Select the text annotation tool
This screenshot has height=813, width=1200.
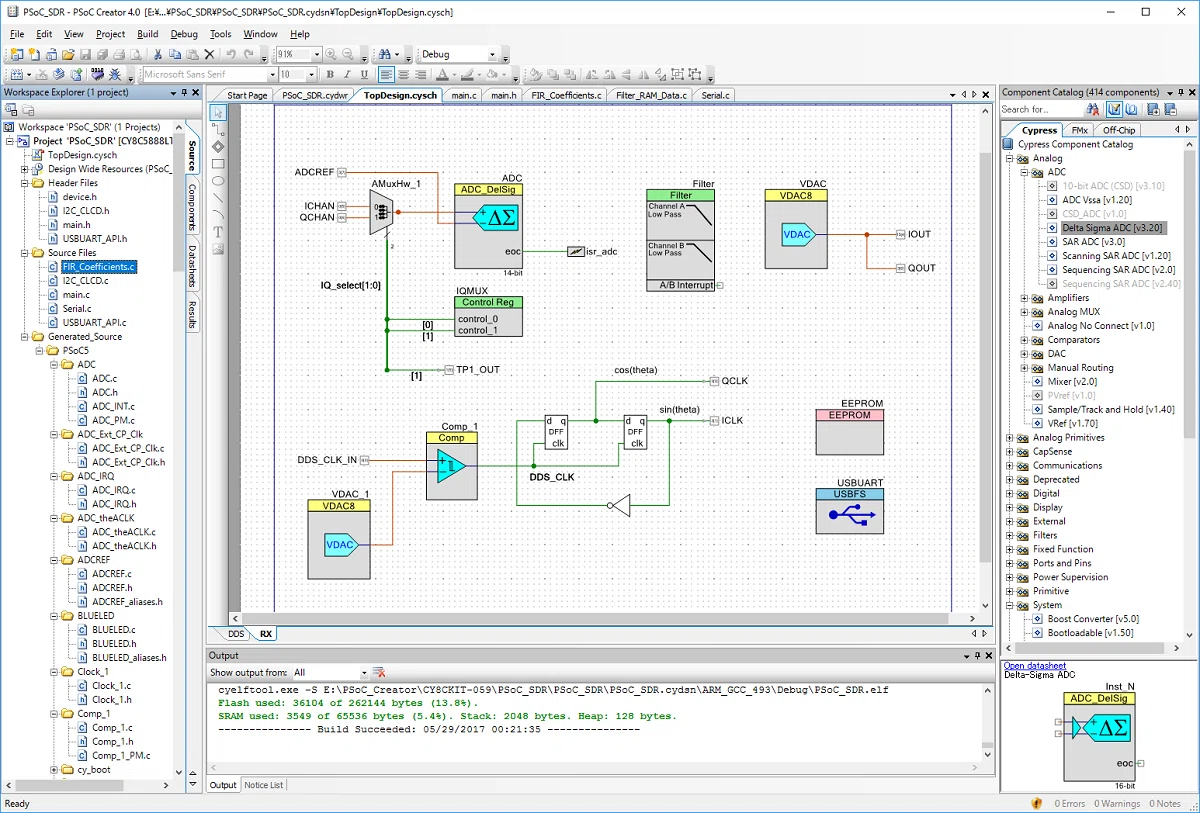coord(218,231)
